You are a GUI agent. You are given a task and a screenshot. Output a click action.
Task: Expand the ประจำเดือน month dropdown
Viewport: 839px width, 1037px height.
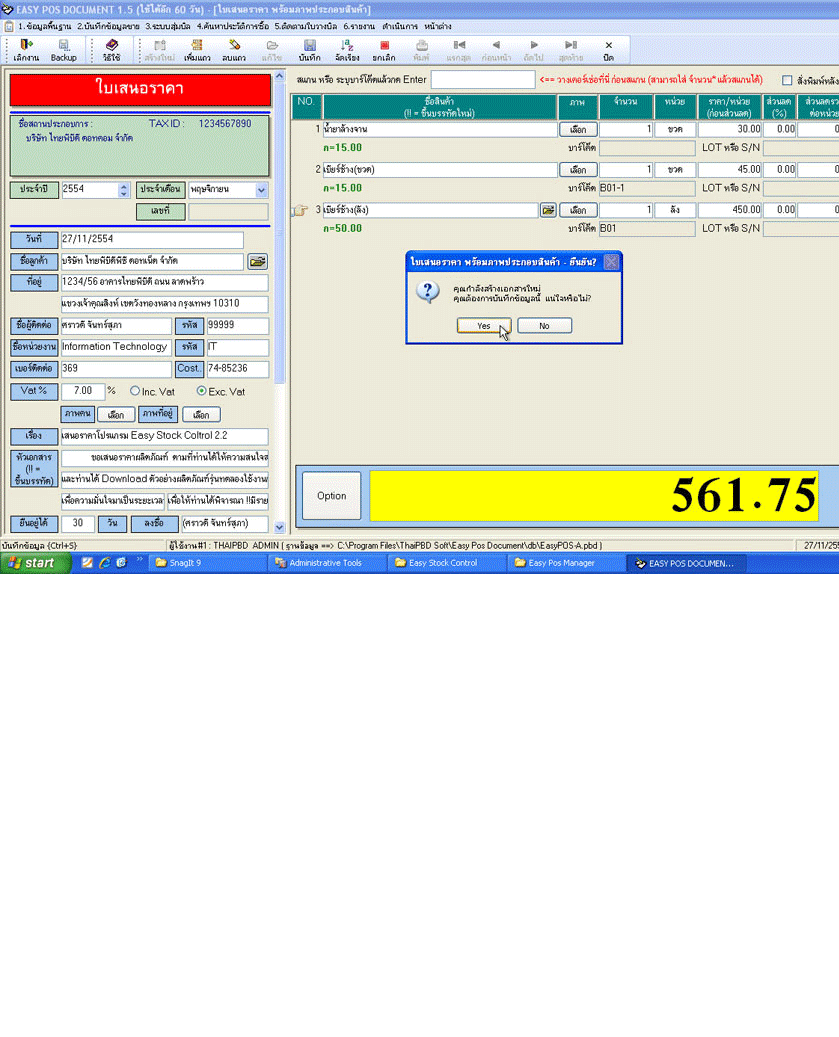pyautogui.click(x=262, y=190)
